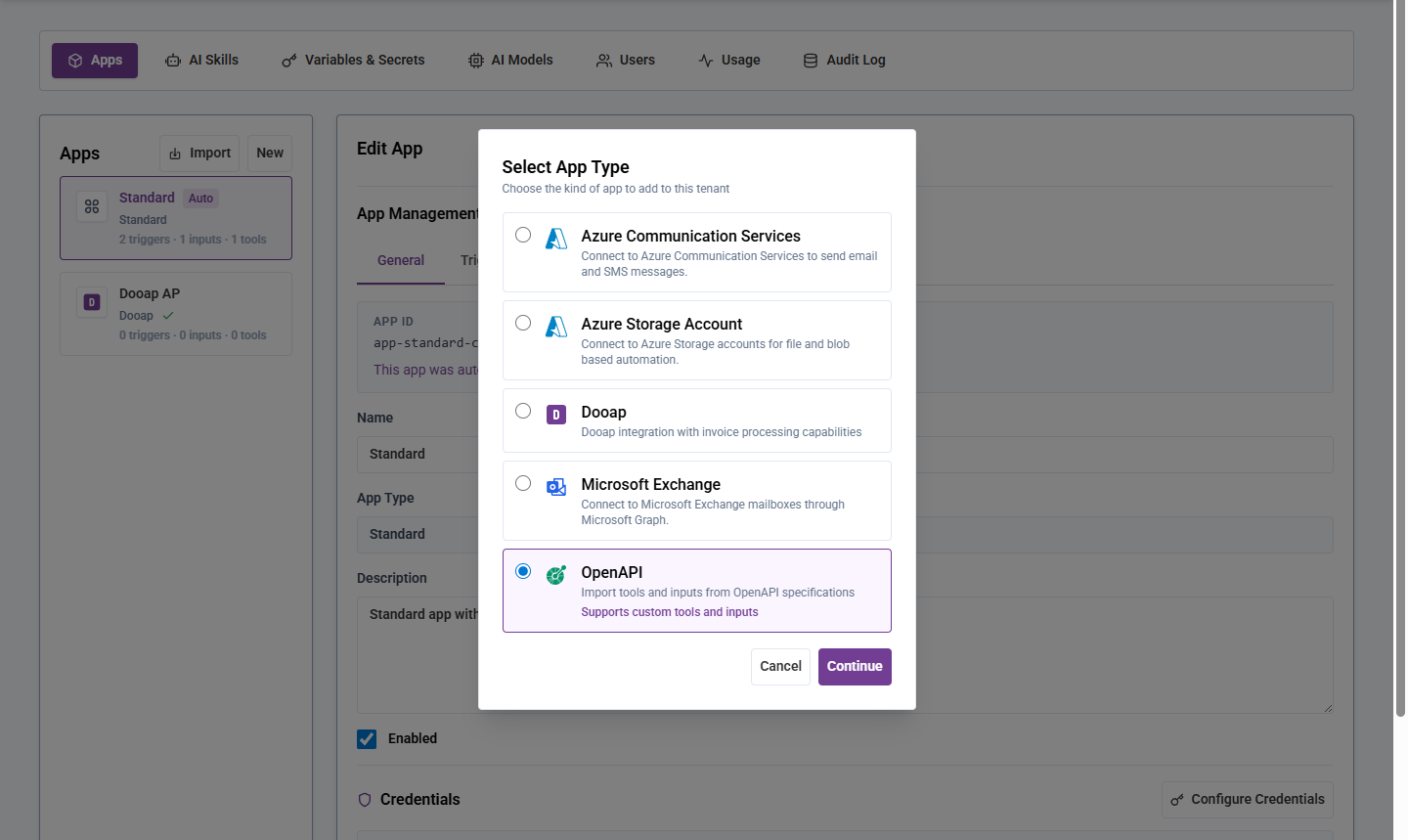Image resolution: width=1408 pixels, height=840 pixels.
Task: Click the people icon beside Users
Action: [x=604, y=61]
